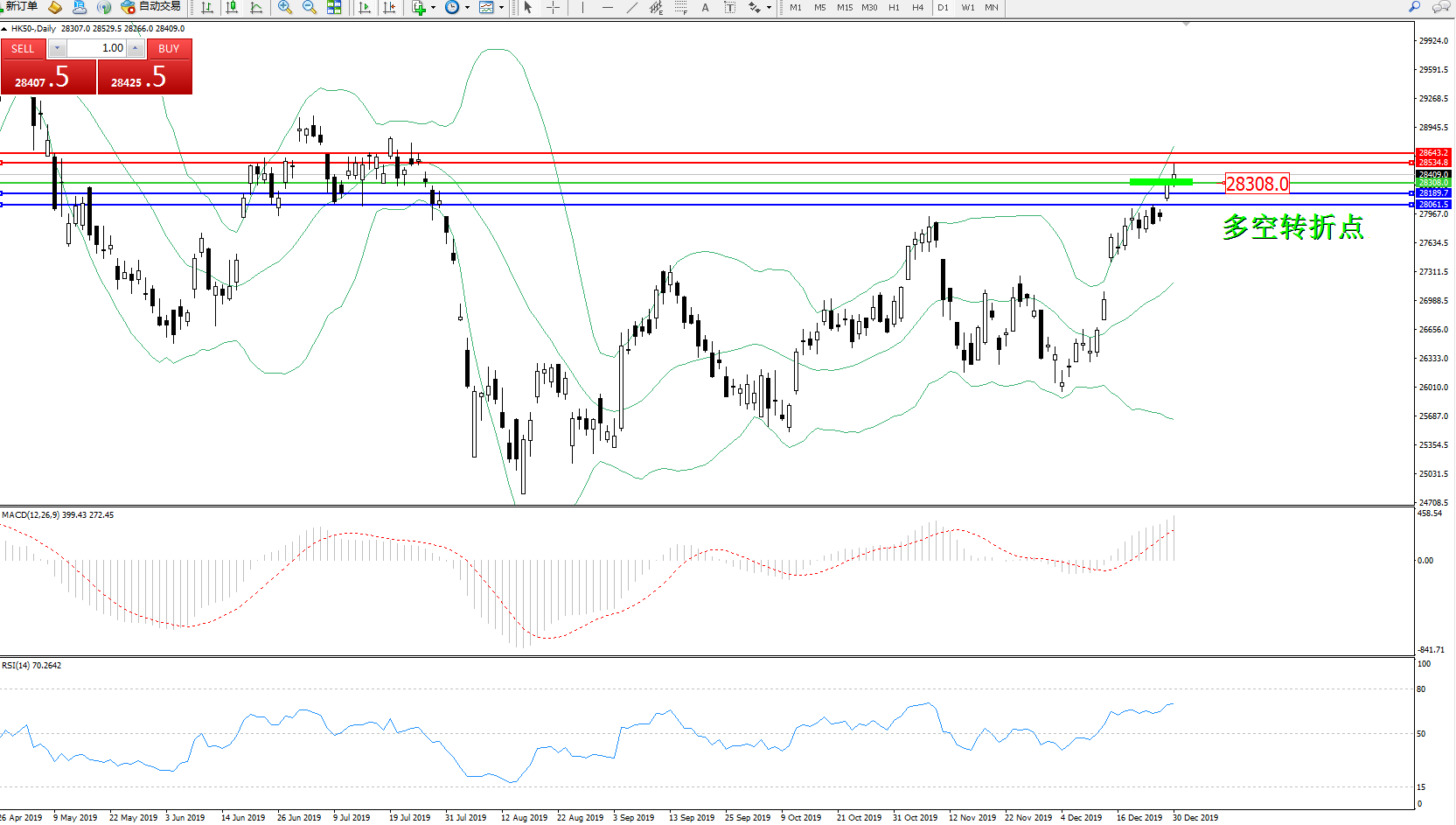The image size is (1456, 825).
Task: Toggle chart auto scroll icon
Action: [365, 7]
